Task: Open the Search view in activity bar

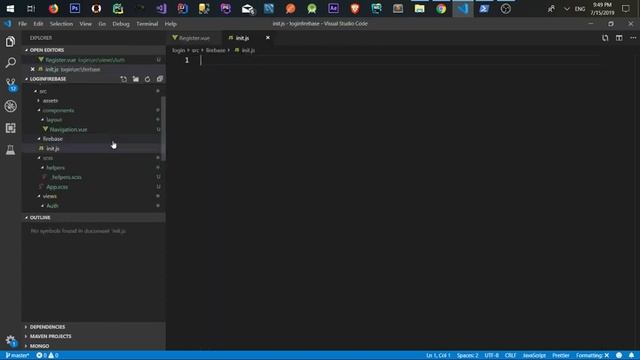Action: 11,62
